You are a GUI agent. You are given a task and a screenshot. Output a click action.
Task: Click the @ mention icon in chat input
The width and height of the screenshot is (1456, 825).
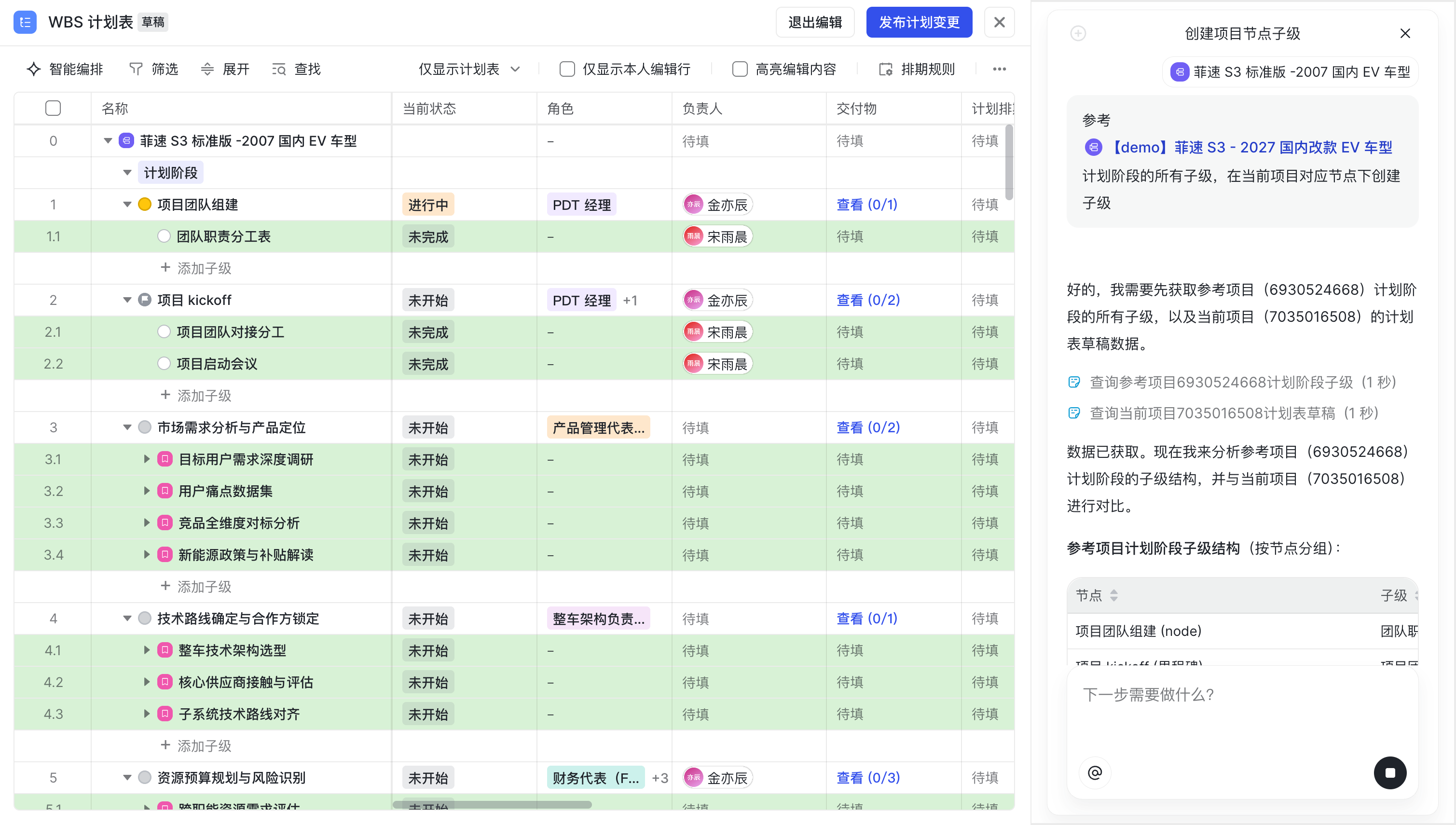(1095, 772)
